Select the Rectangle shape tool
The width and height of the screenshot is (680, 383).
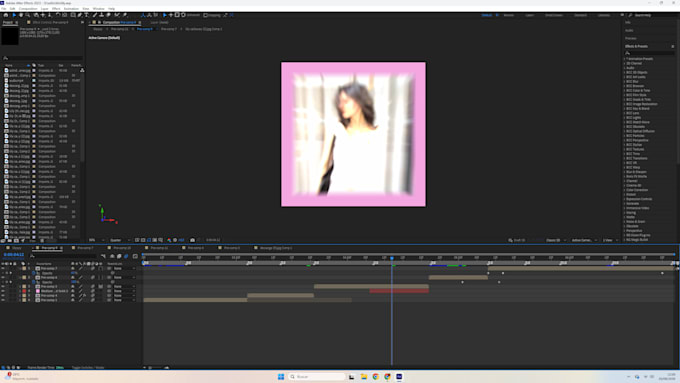tap(72, 15)
